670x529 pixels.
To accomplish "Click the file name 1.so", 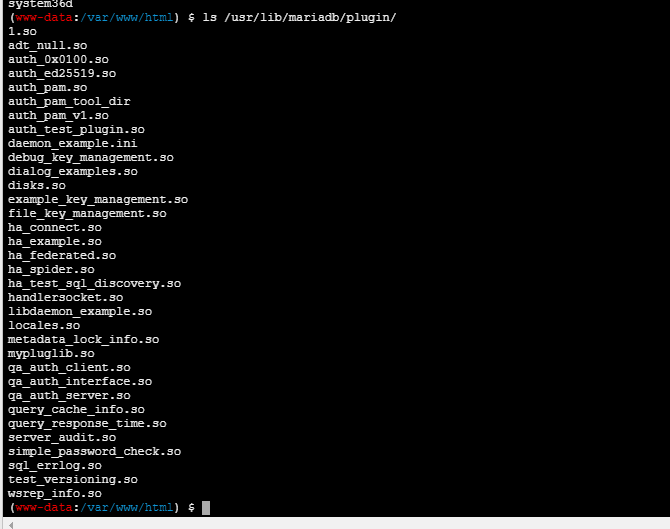I will tap(22, 32).
